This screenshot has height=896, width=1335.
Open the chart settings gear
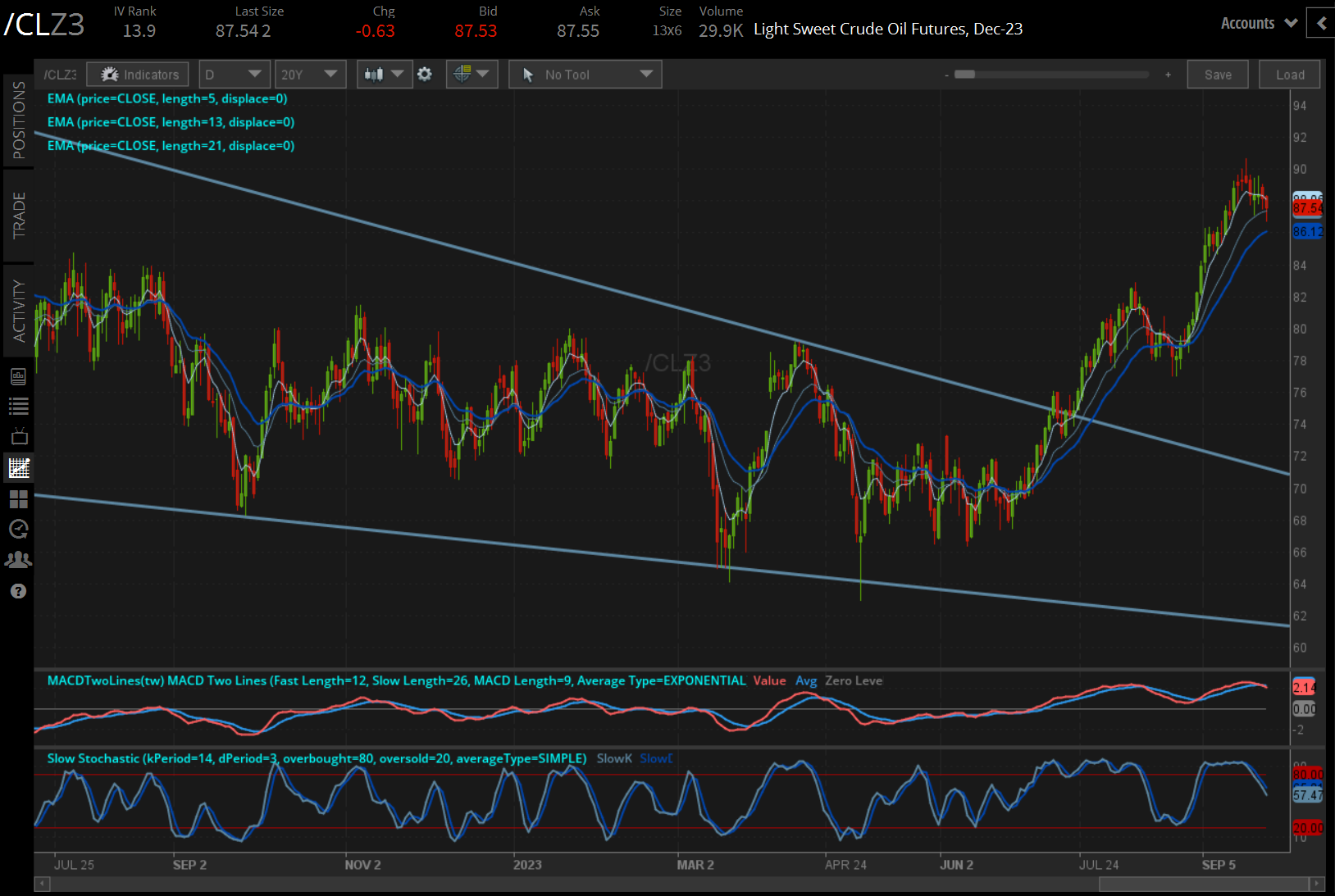tap(425, 75)
